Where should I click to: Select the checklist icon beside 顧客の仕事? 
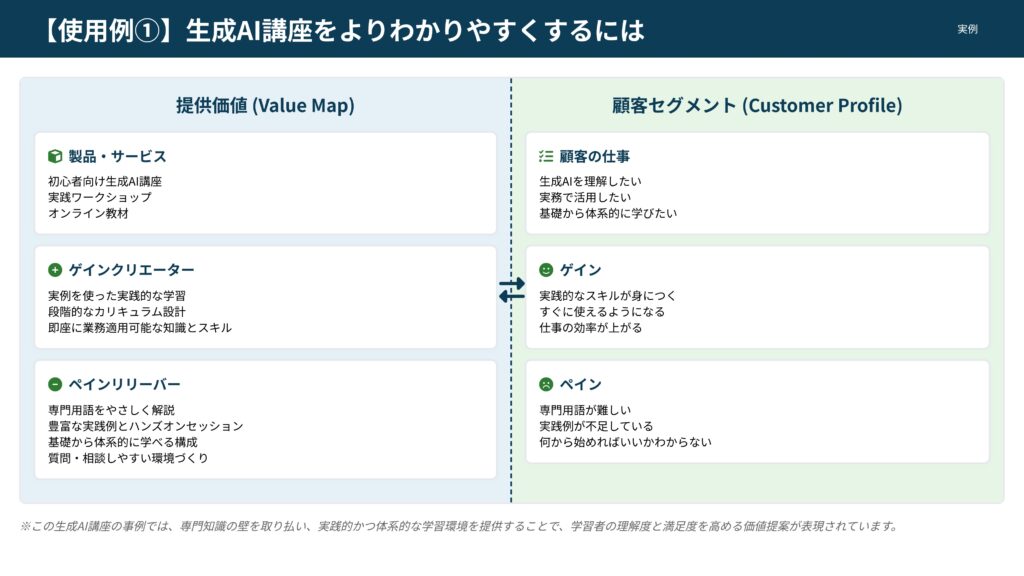(x=546, y=157)
